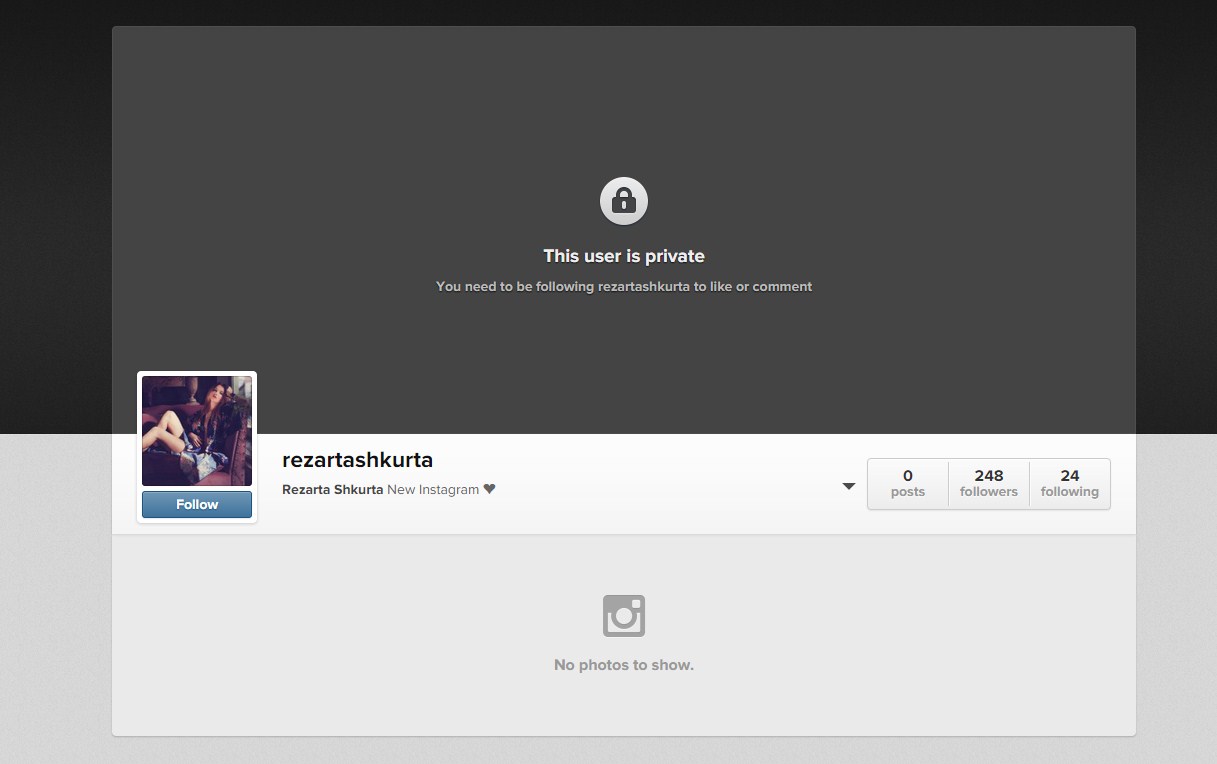
Task: Click the padlock icon
Action: point(623,201)
